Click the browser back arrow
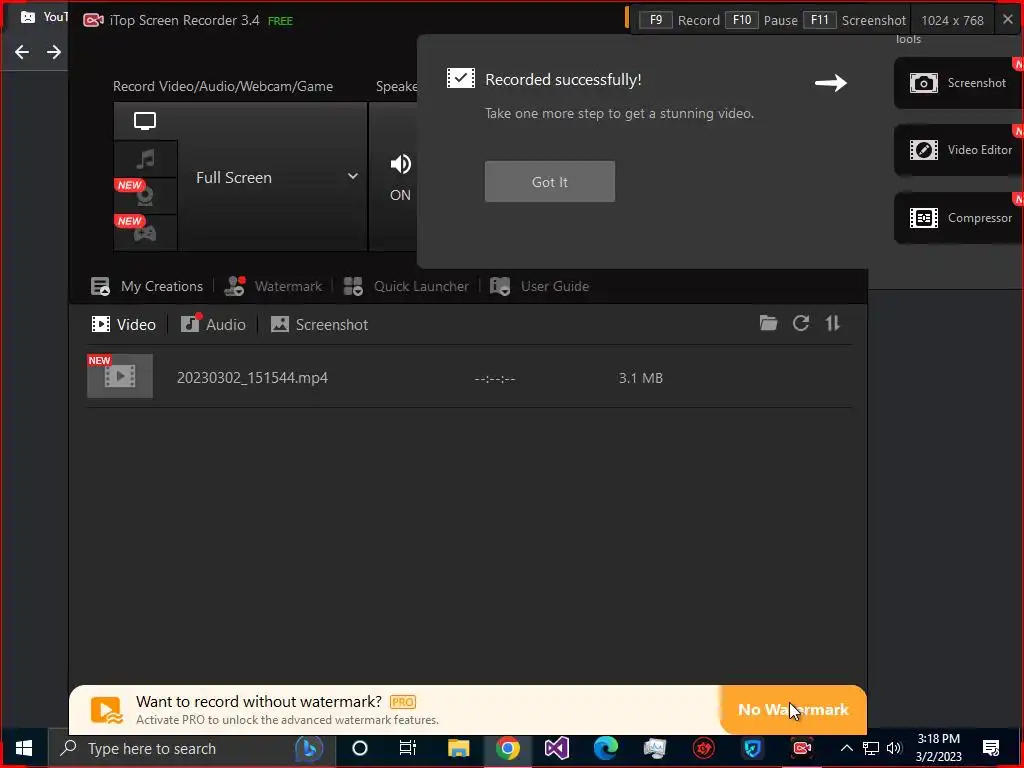Screen dimensions: 1024x768 (x=22, y=52)
